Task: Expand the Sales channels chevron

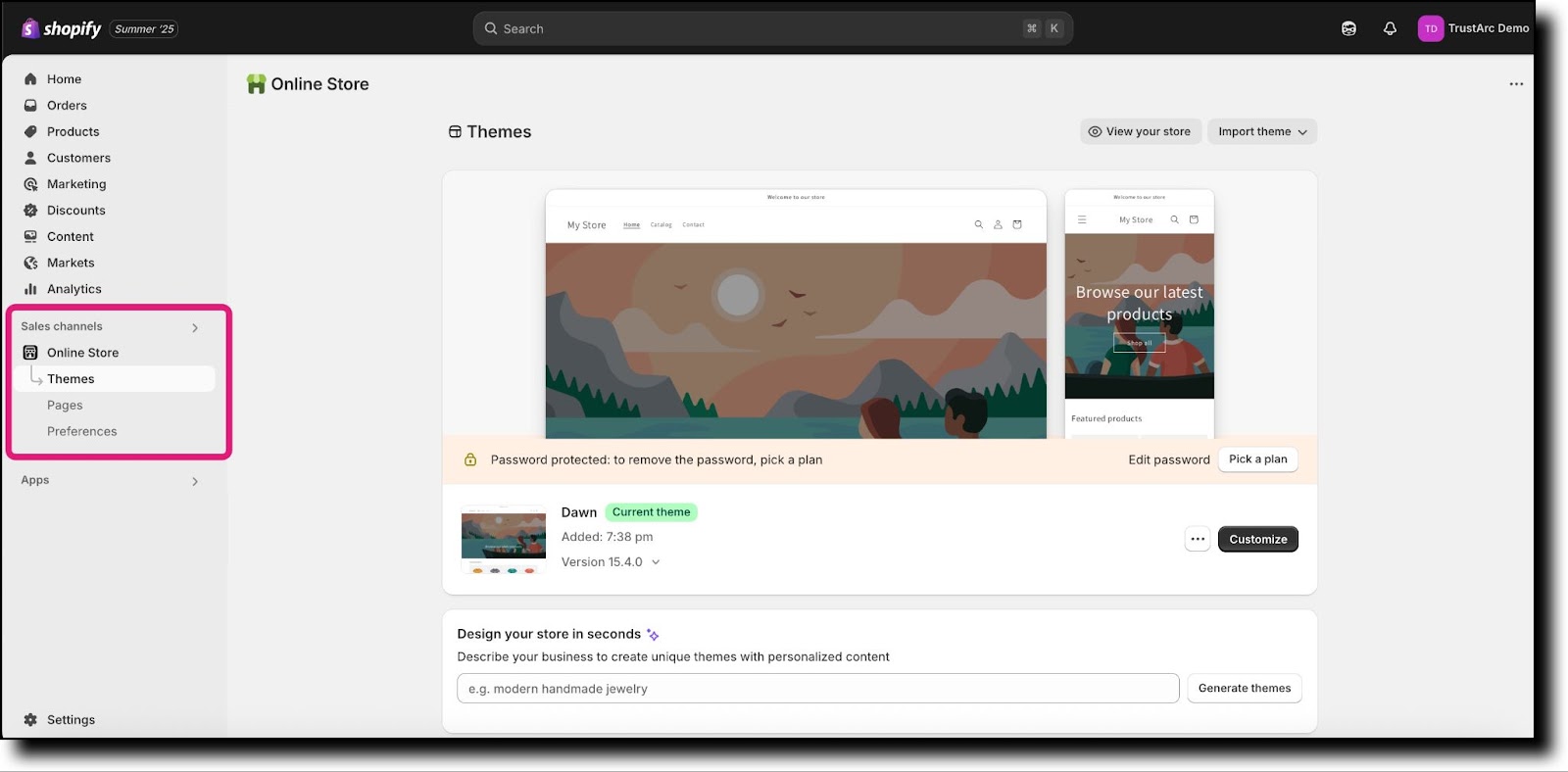Action: pyautogui.click(x=195, y=328)
